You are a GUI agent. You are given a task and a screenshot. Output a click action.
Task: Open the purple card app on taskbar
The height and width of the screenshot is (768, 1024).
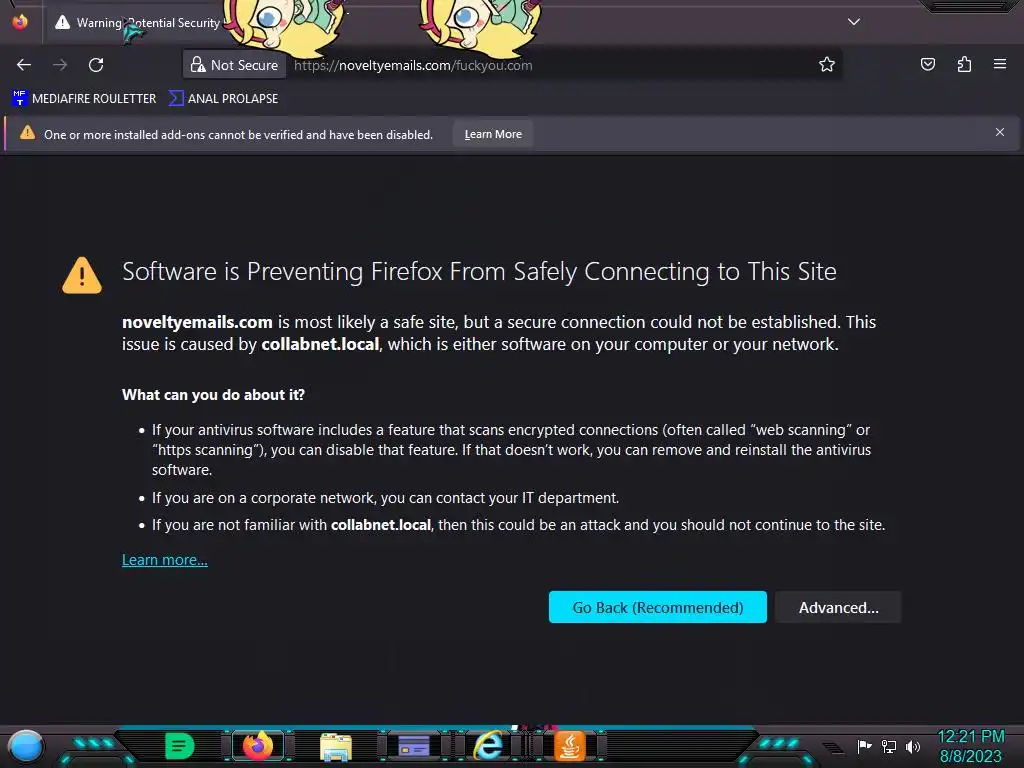[414, 746]
